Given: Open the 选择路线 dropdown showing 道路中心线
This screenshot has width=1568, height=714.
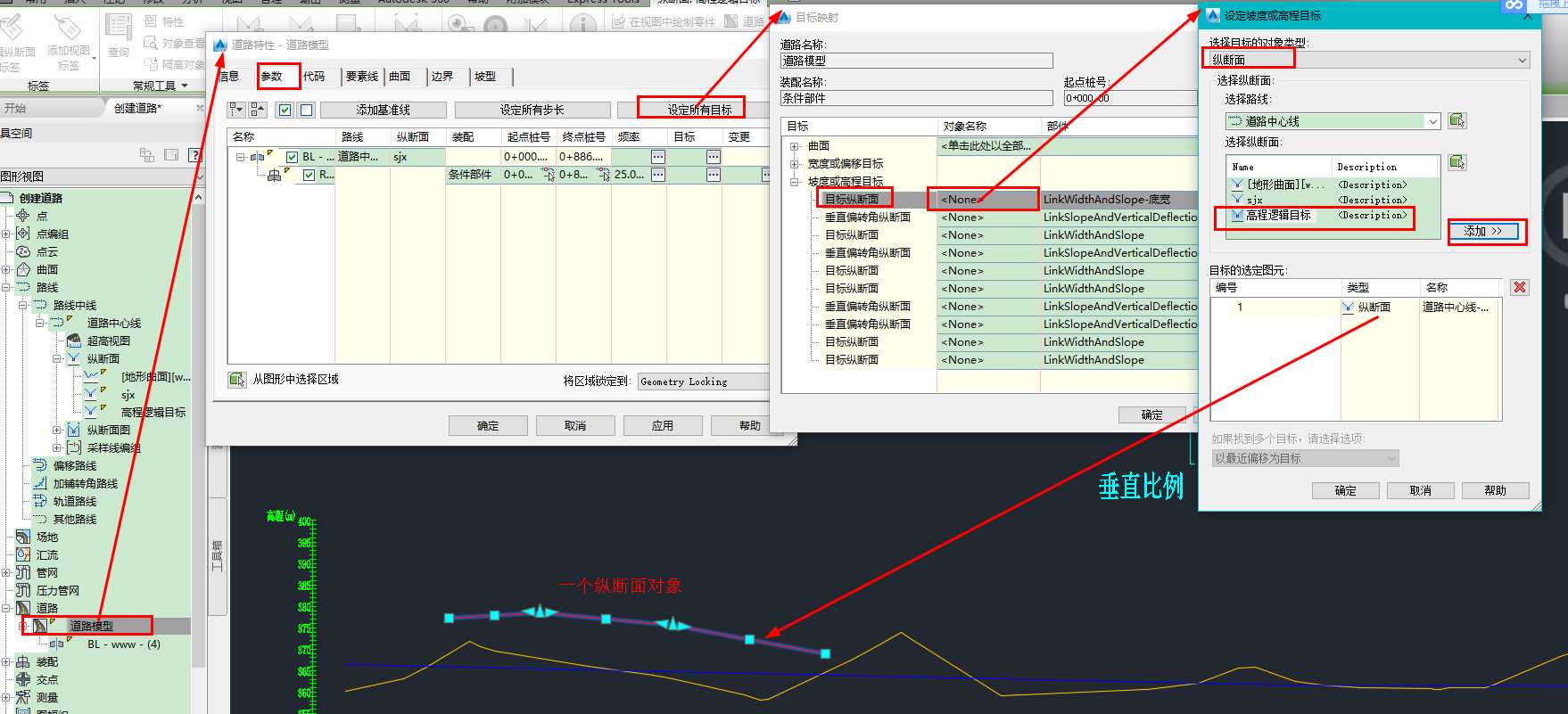Looking at the screenshot, I should [1333, 120].
